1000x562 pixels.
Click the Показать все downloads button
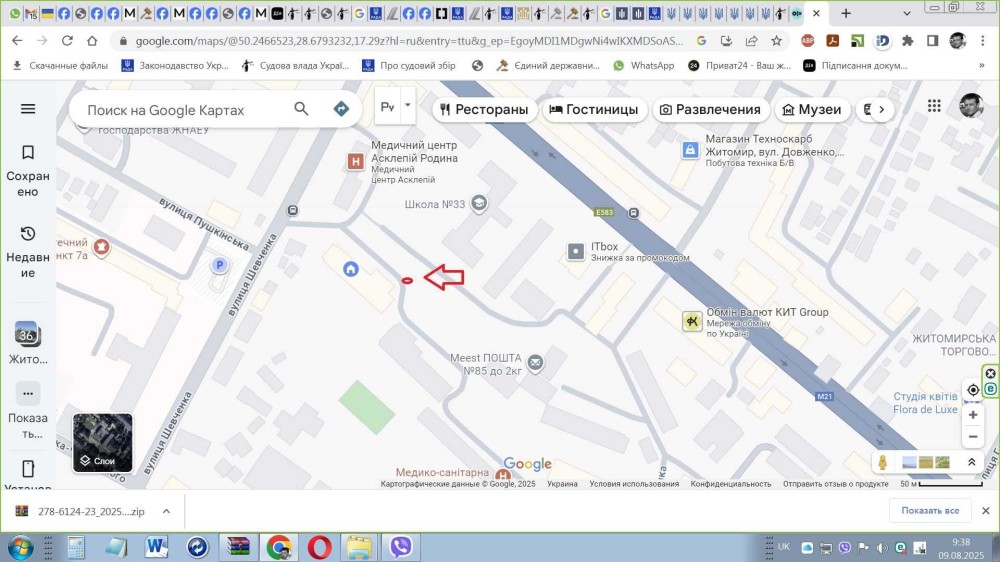coord(930,510)
